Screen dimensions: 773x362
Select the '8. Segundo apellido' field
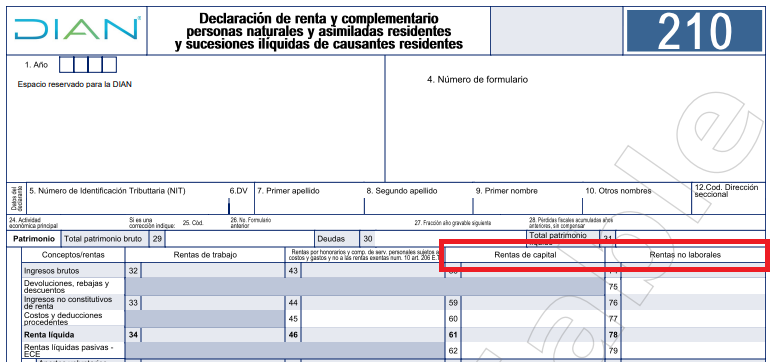point(419,205)
